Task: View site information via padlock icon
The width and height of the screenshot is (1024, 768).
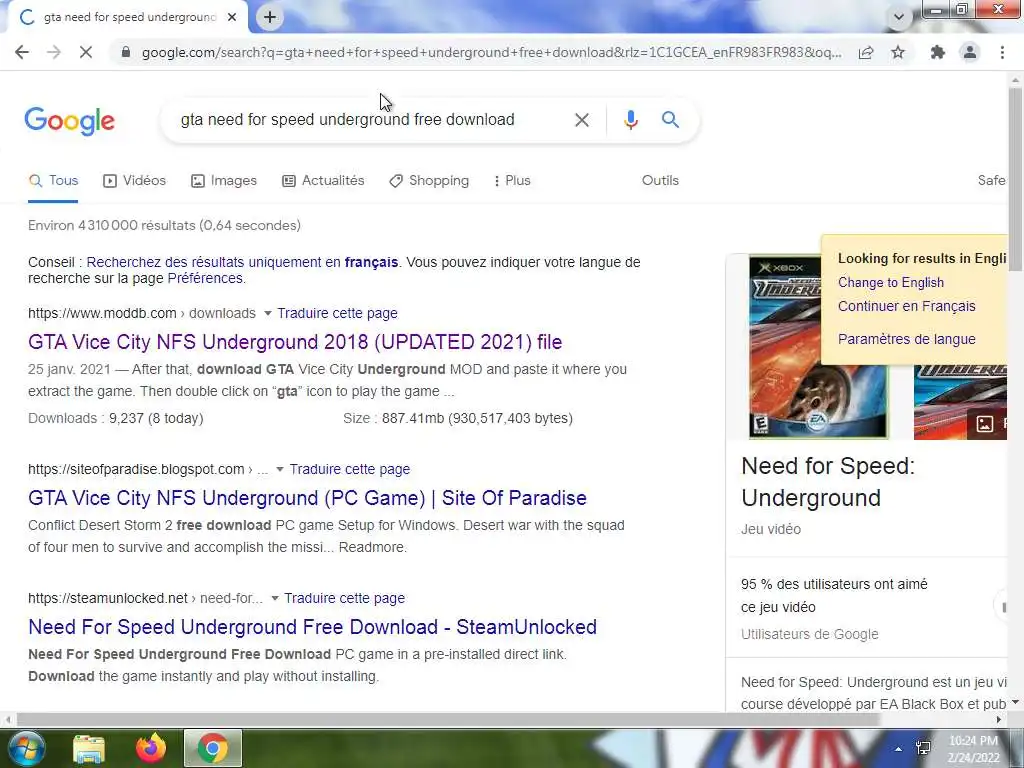Action: (126, 52)
